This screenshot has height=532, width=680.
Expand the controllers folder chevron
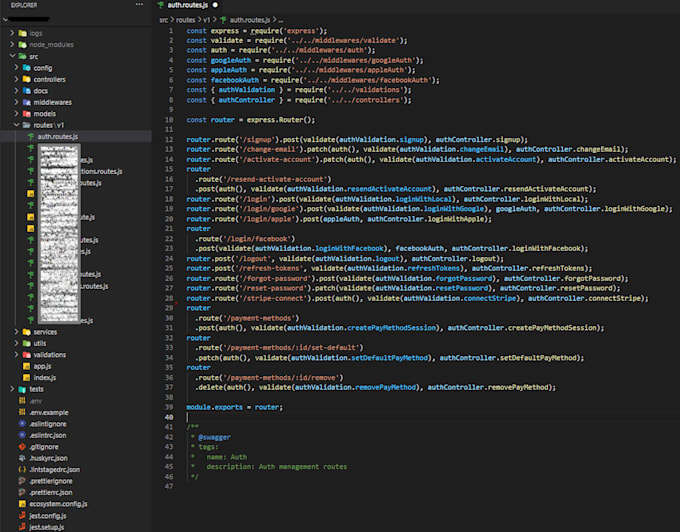coord(16,79)
